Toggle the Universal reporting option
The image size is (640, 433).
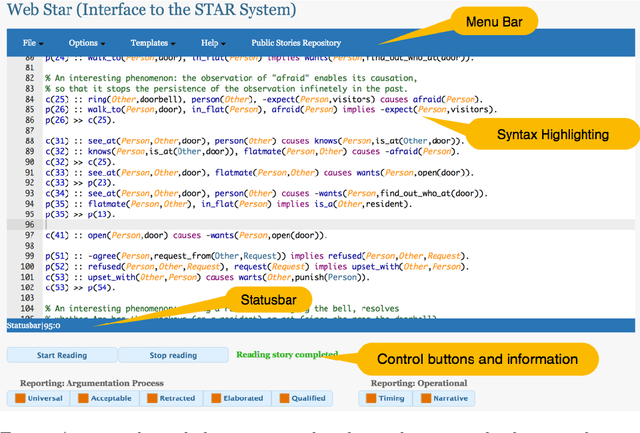click(x=39, y=398)
